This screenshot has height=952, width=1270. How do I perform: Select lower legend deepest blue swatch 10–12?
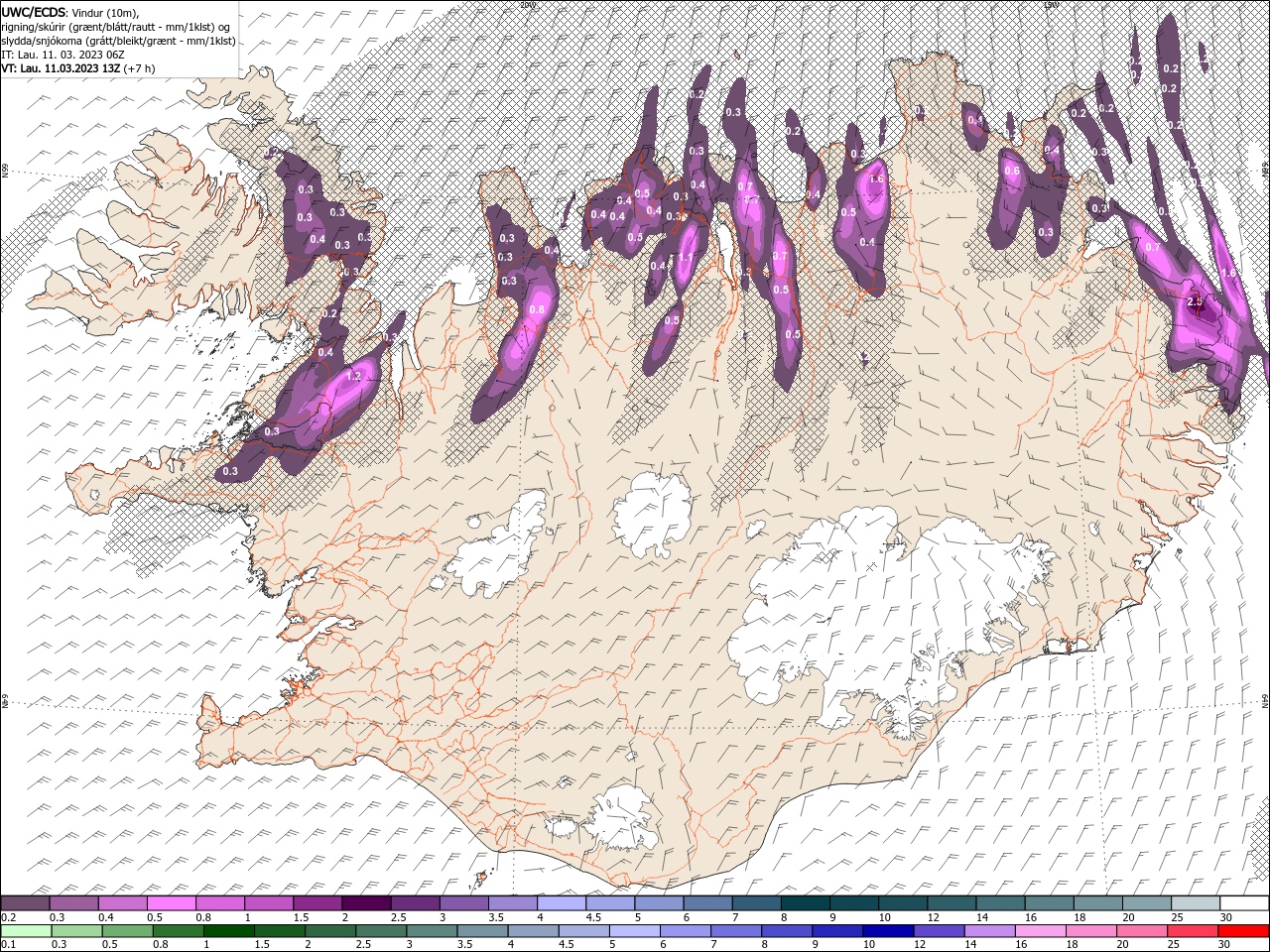coord(888,931)
